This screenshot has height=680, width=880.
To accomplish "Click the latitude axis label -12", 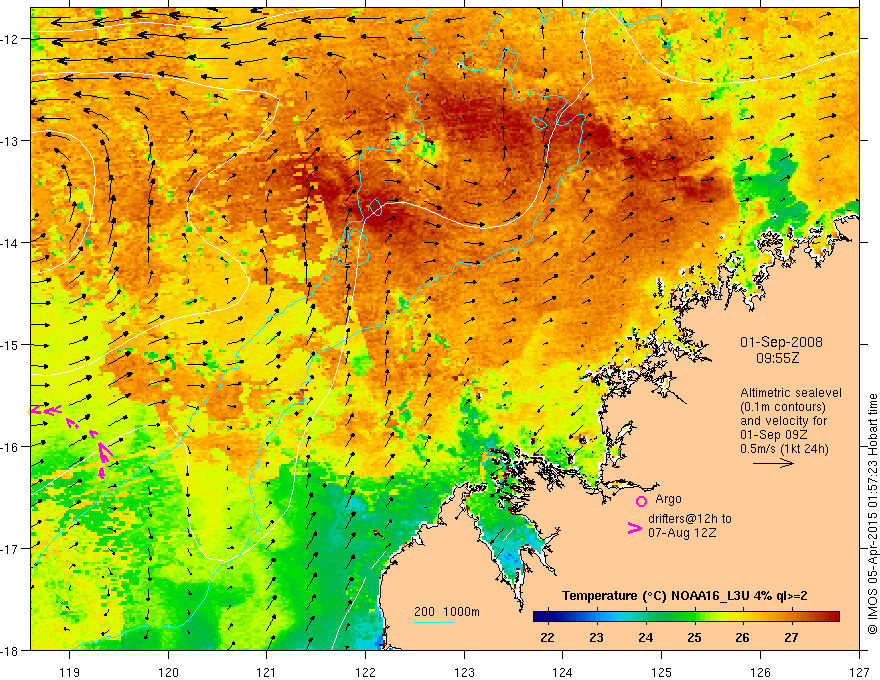I will [x=11, y=39].
